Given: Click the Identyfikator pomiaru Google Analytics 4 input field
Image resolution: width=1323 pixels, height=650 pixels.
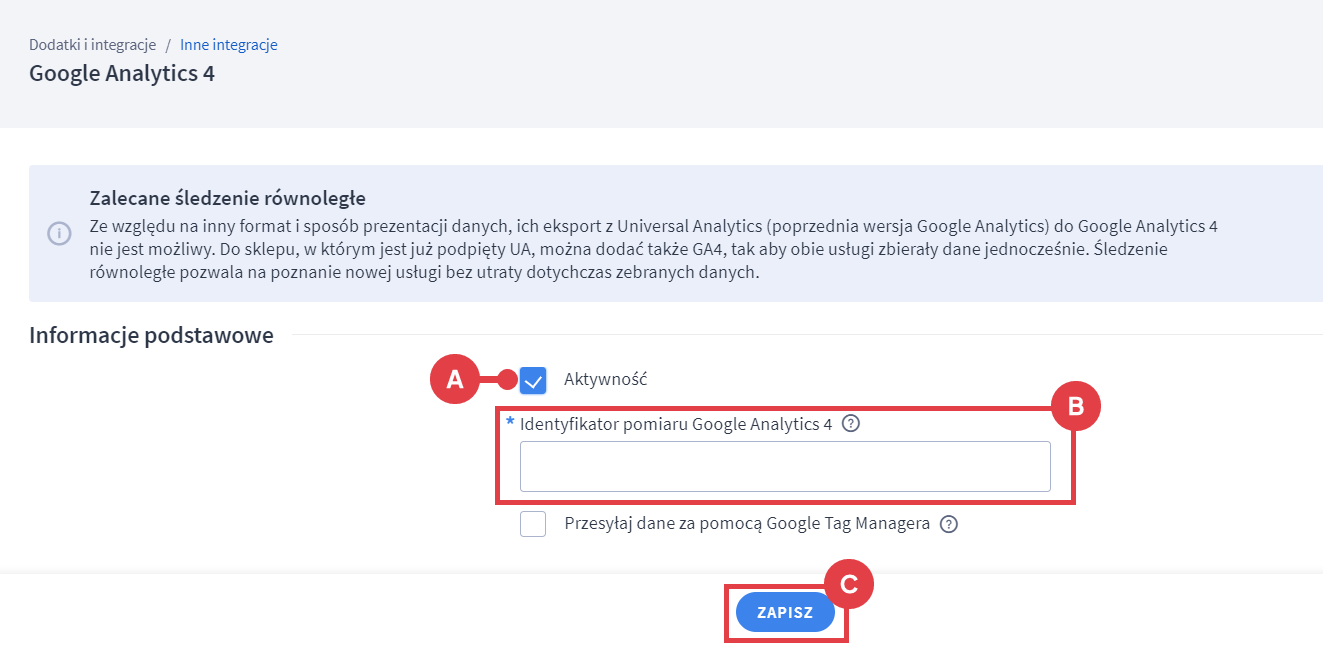Looking at the screenshot, I should tap(785, 466).
